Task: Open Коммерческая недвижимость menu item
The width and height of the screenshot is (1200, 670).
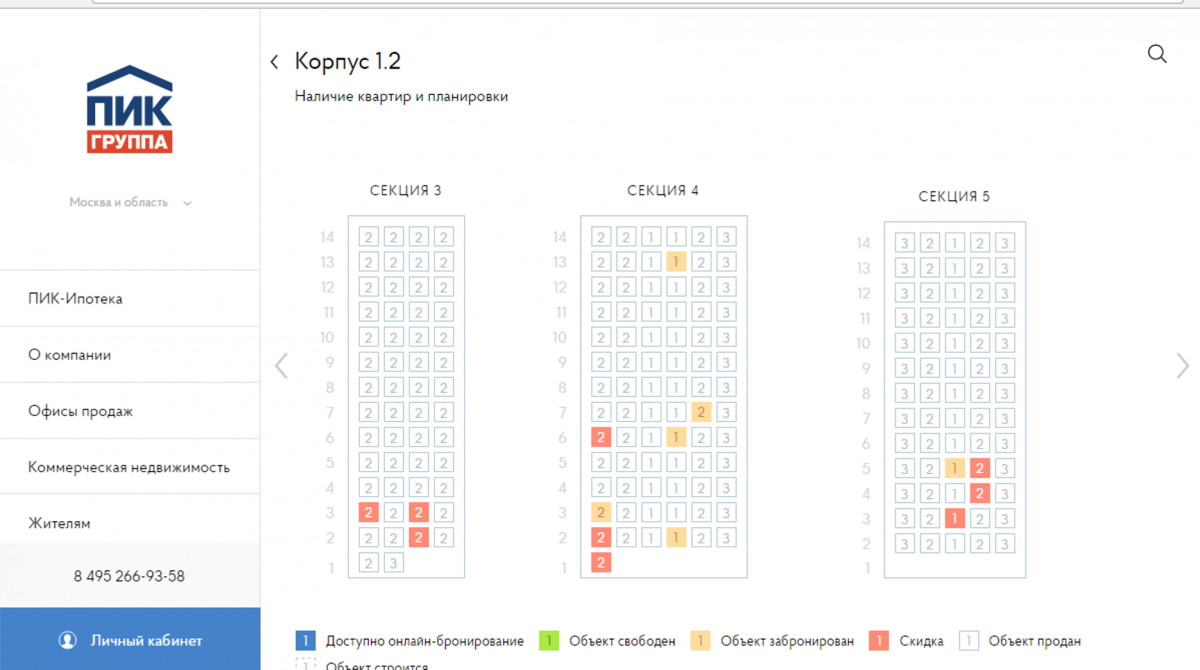Action: click(129, 466)
